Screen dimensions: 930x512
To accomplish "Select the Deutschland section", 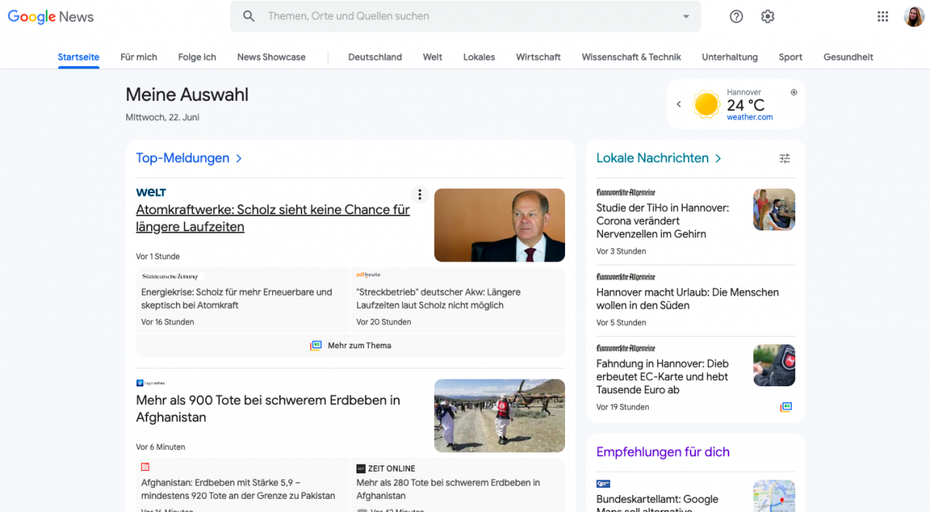I will [x=375, y=57].
